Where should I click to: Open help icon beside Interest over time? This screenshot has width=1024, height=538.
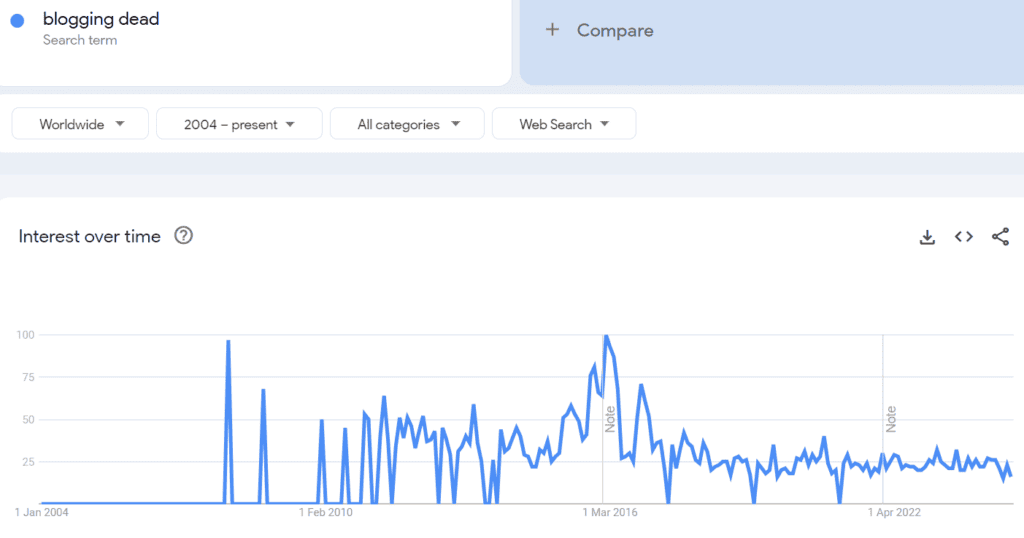(x=183, y=236)
